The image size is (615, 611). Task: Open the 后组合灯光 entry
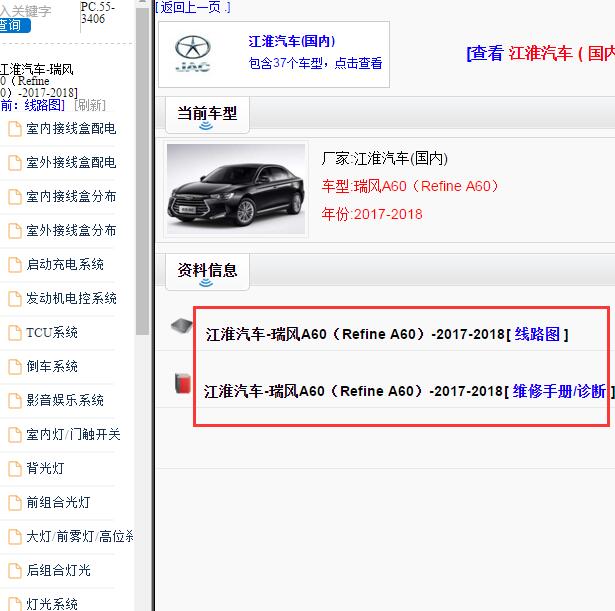click(58, 570)
